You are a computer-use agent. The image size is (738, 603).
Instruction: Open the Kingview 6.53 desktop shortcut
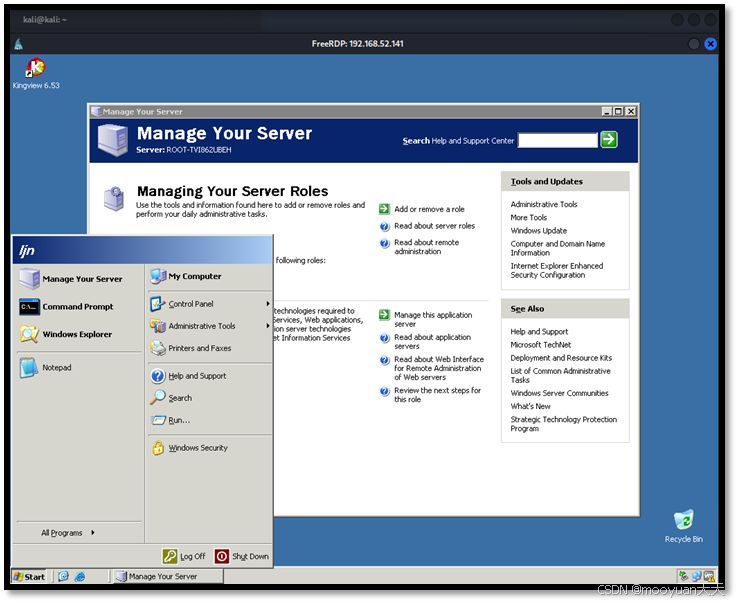[x=36, y=73]
